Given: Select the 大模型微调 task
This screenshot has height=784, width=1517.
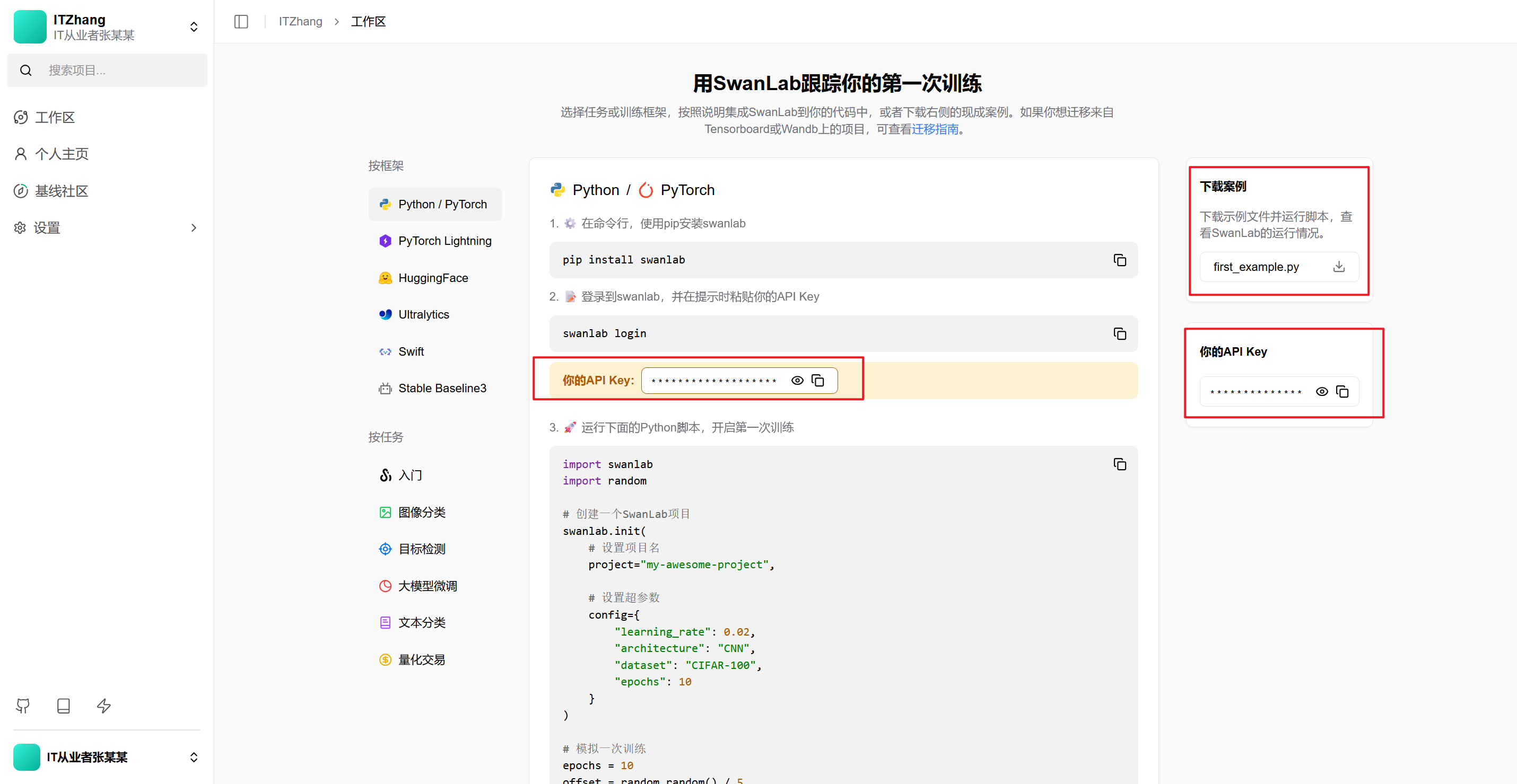Looking at the screenshot, I should (434, 586).
